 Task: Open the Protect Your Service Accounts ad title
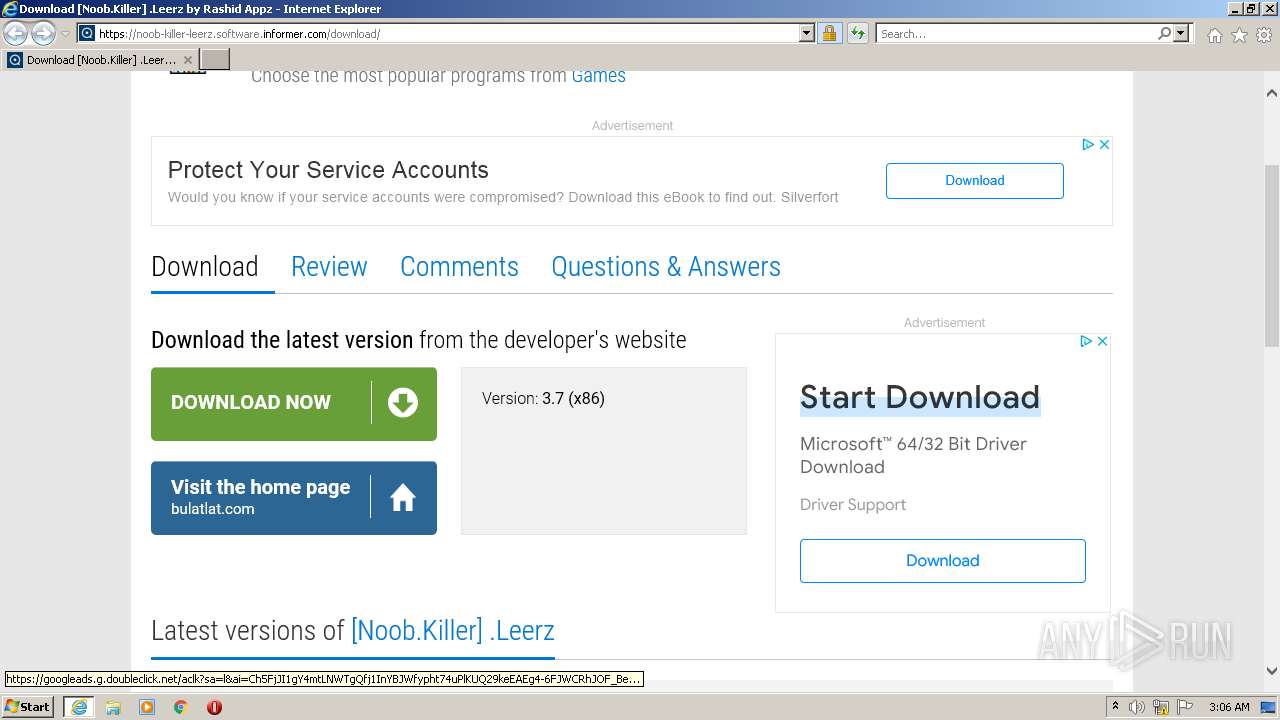(x=328, y=170)
